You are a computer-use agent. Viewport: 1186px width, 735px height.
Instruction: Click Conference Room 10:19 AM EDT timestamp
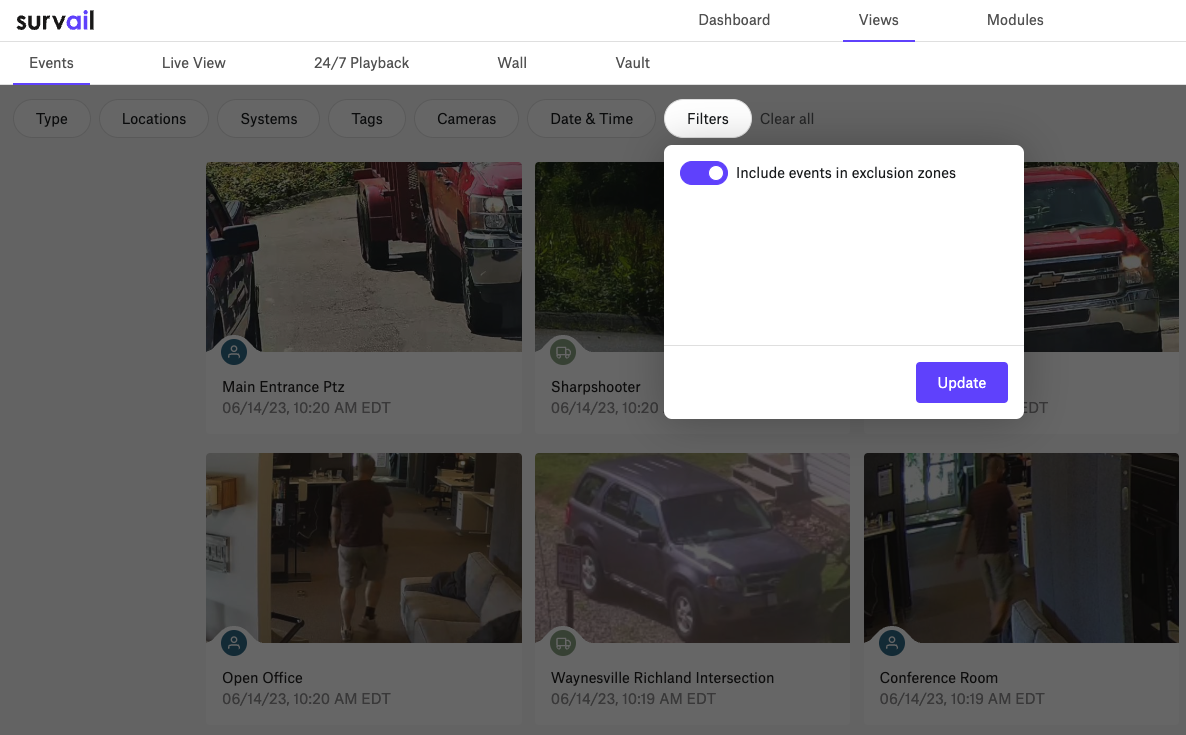[x=961, y=699]
